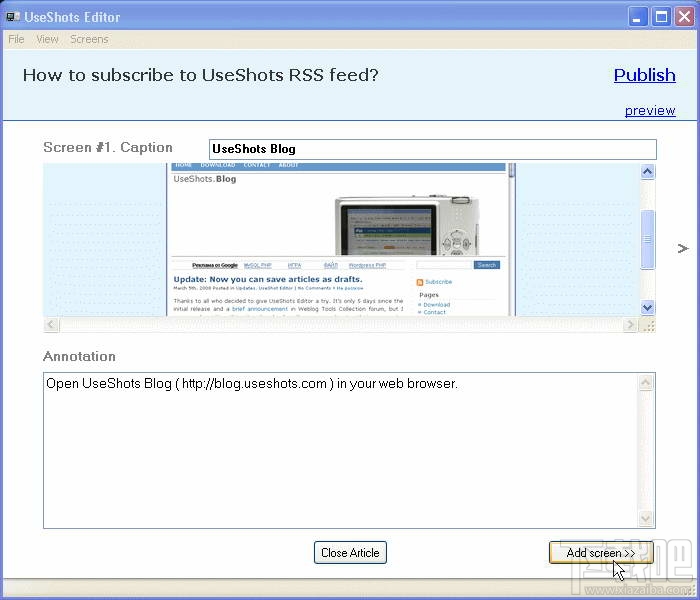
Task: Click the 'Screen #1. Caption' label
Action: coord(108,147)
